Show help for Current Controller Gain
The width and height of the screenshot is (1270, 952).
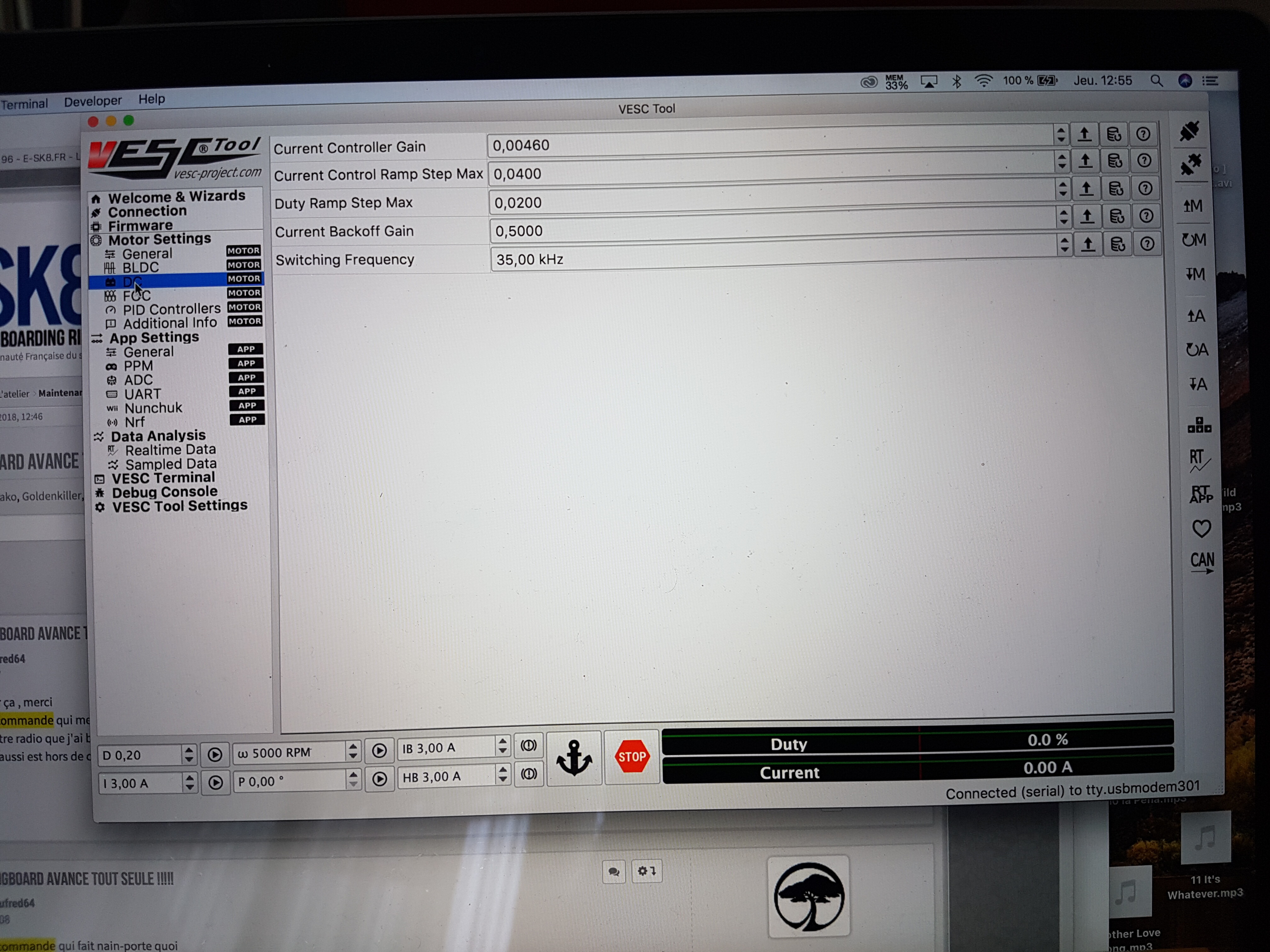coord(1142,134)
